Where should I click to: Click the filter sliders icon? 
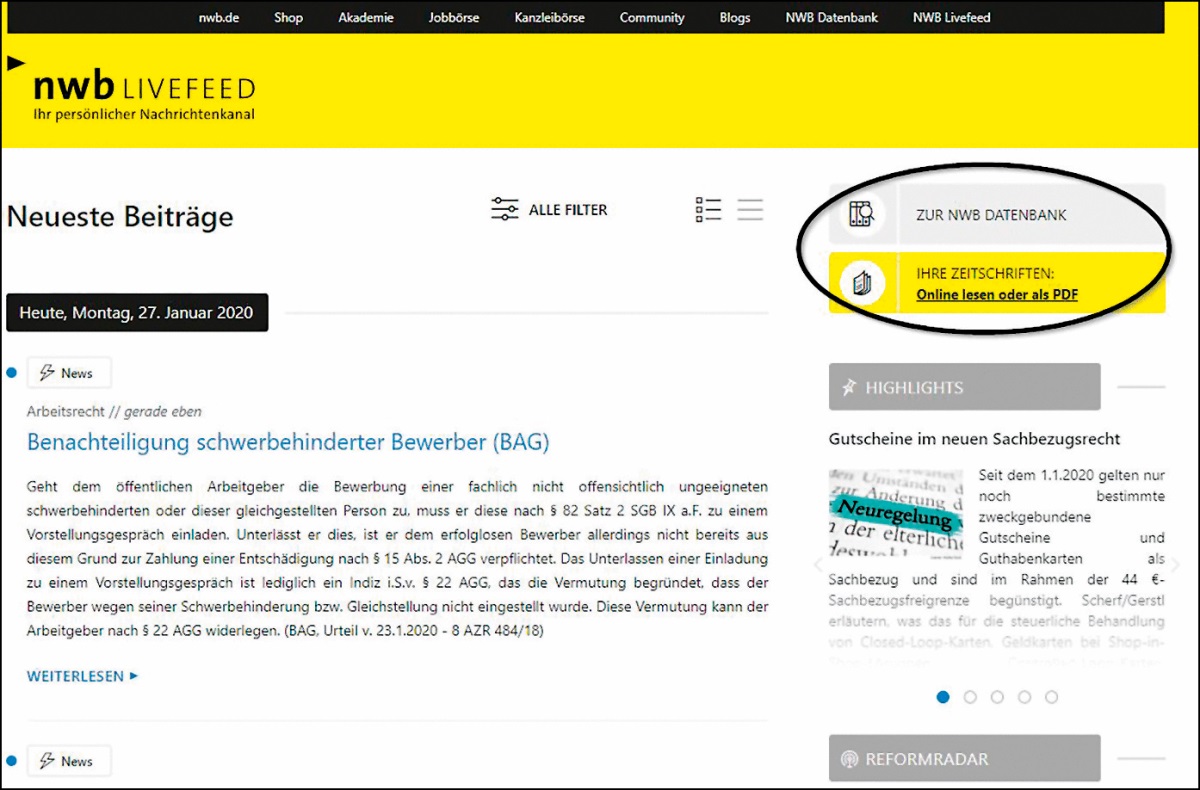[505, 209]
